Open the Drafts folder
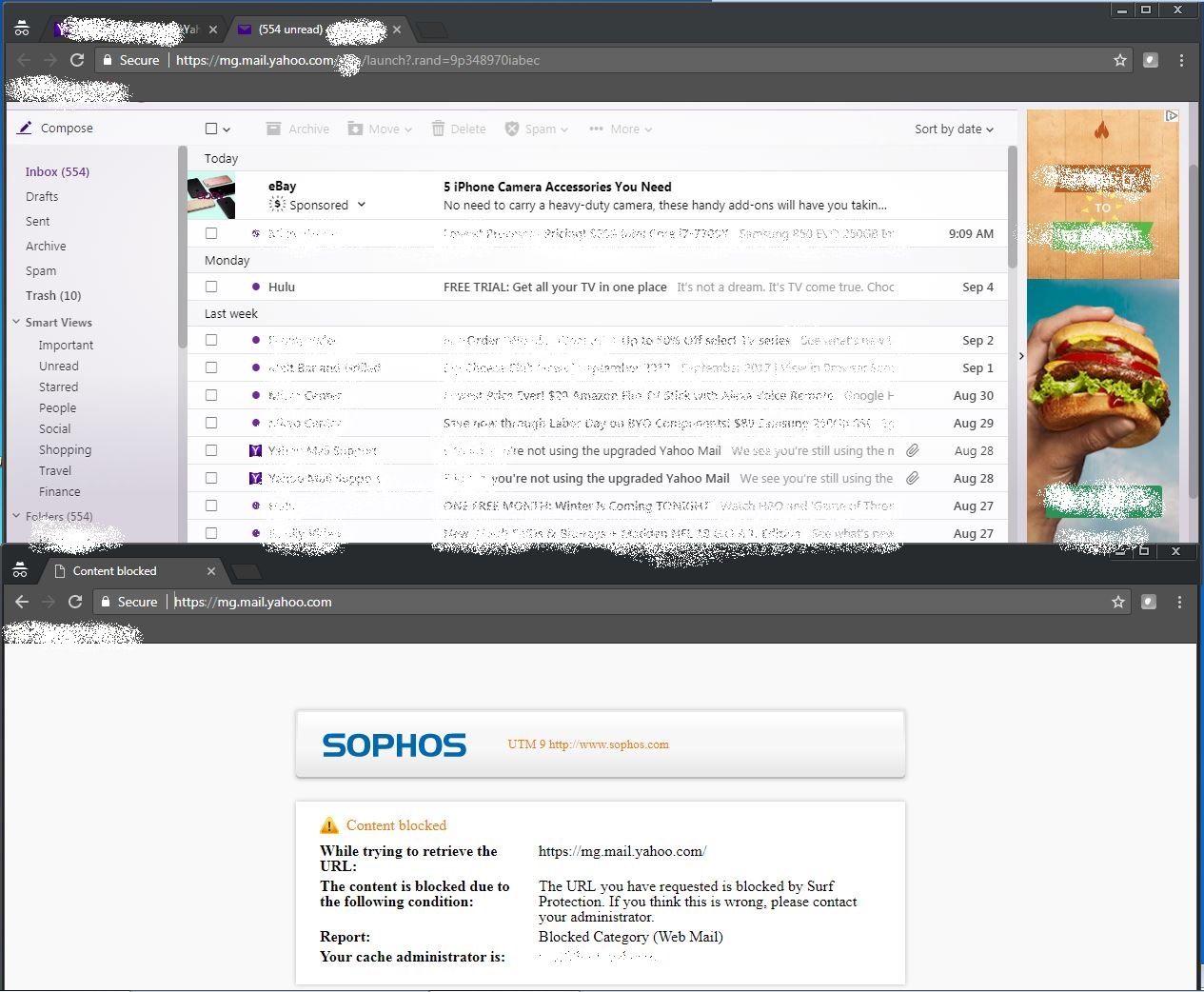 [42, 197]
